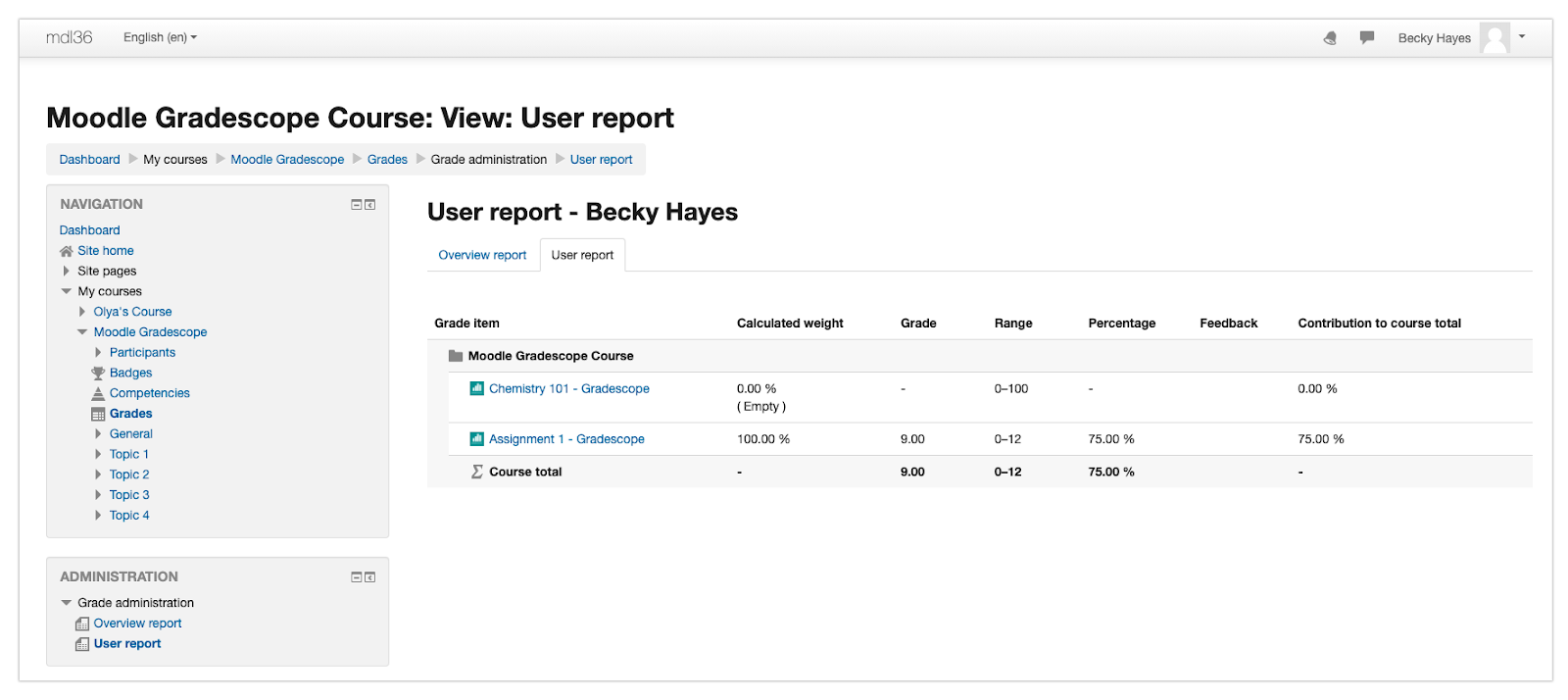Collapse Grade administration tree arrow

point(67,603)
